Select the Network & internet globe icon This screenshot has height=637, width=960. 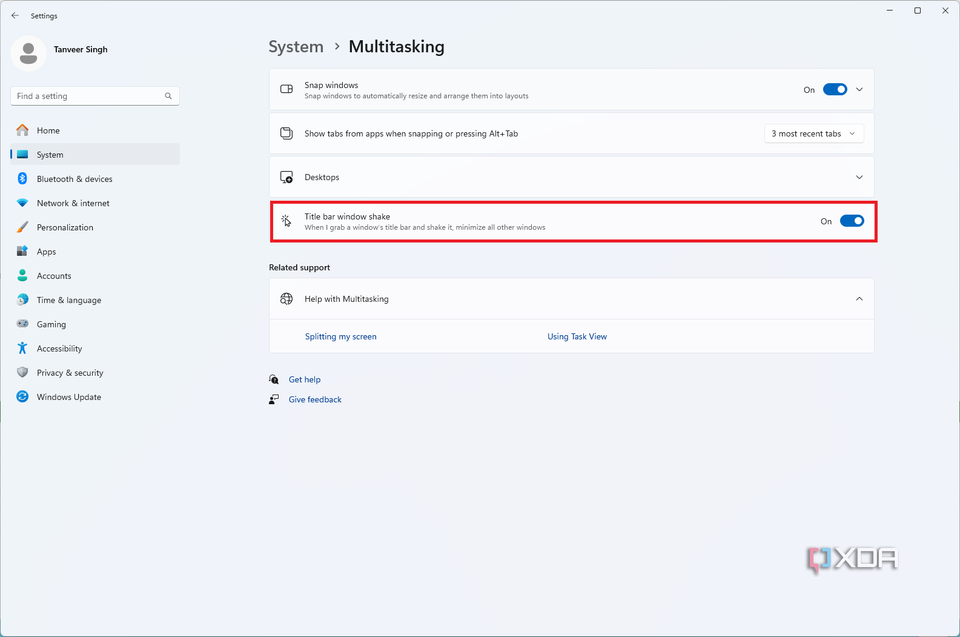point(22,203)
